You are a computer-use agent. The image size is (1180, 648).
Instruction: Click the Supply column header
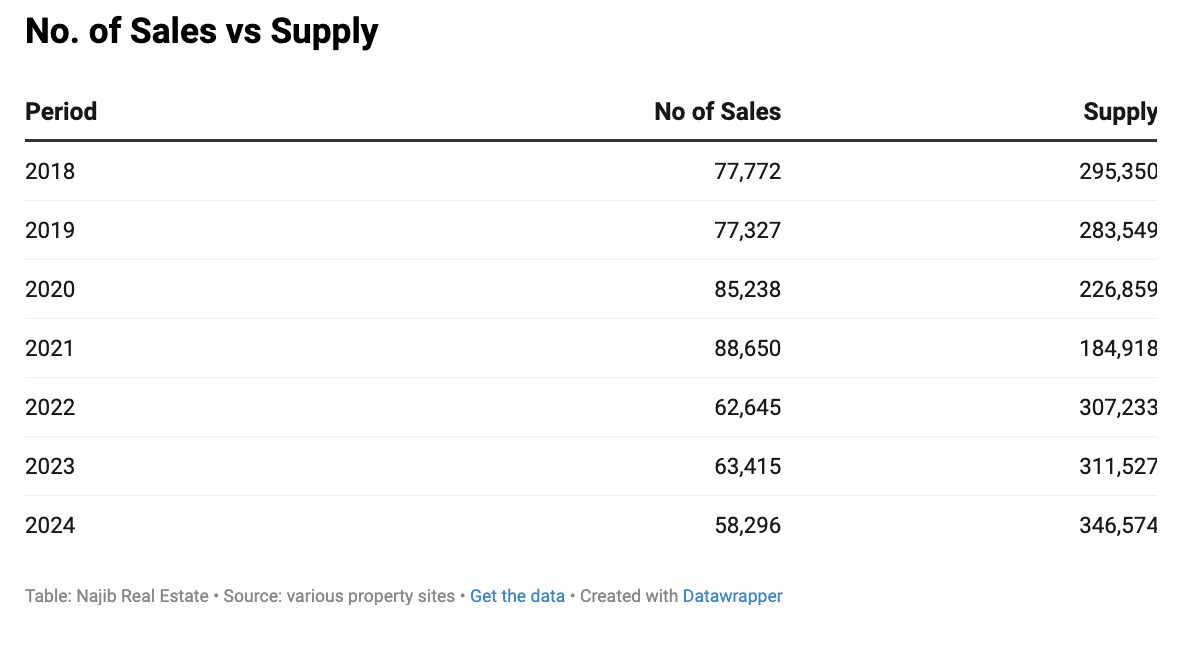click(1120, 111)
